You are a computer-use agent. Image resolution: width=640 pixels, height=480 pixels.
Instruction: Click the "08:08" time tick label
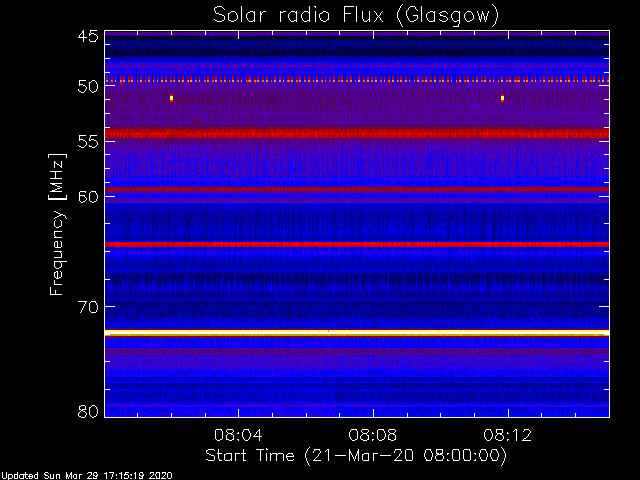[x=373, y=435]
